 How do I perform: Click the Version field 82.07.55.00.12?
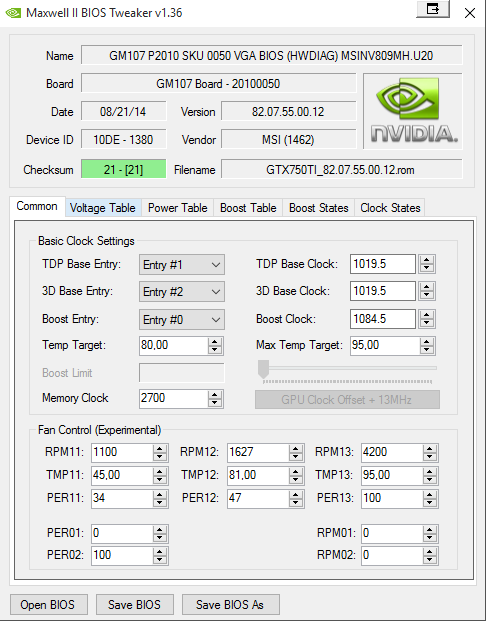pos(288,111)
